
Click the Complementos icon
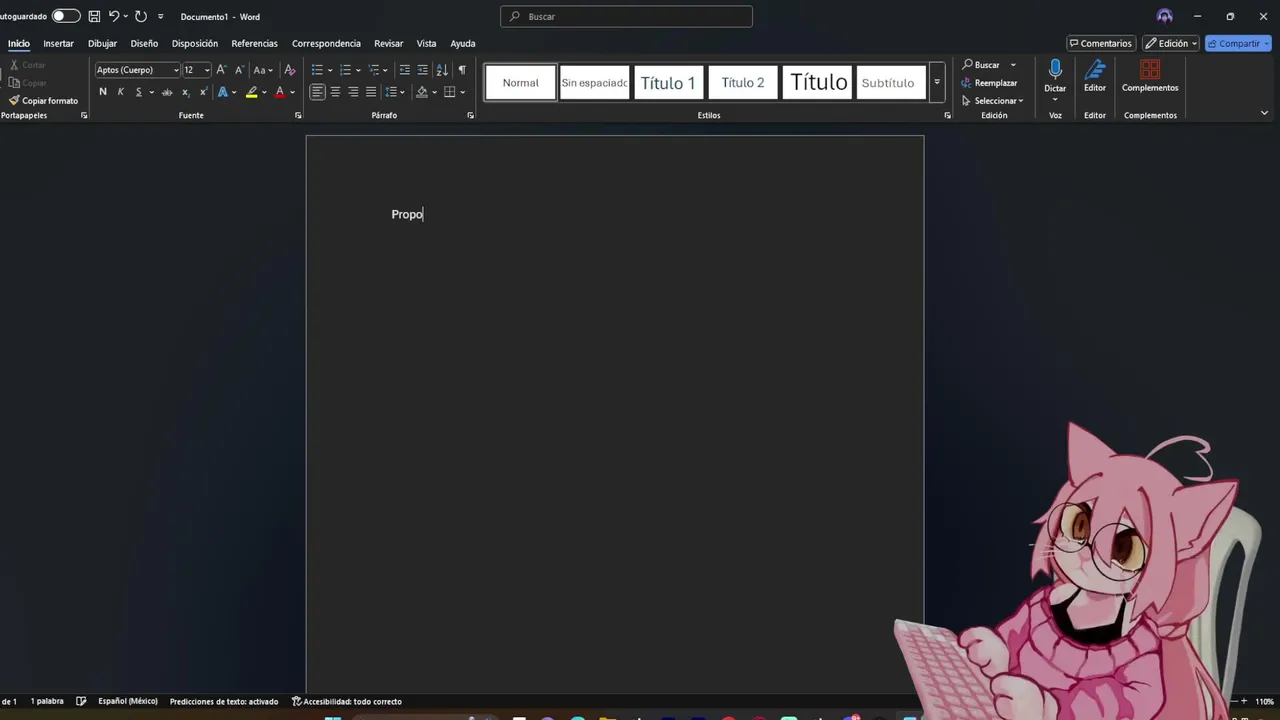pyautogui.click(x=1150, y=69)
